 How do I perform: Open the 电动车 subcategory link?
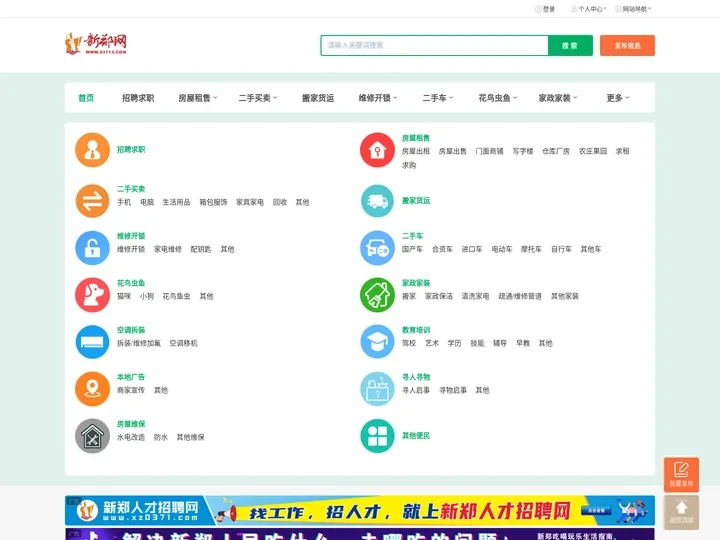click(x=502, y=249)
